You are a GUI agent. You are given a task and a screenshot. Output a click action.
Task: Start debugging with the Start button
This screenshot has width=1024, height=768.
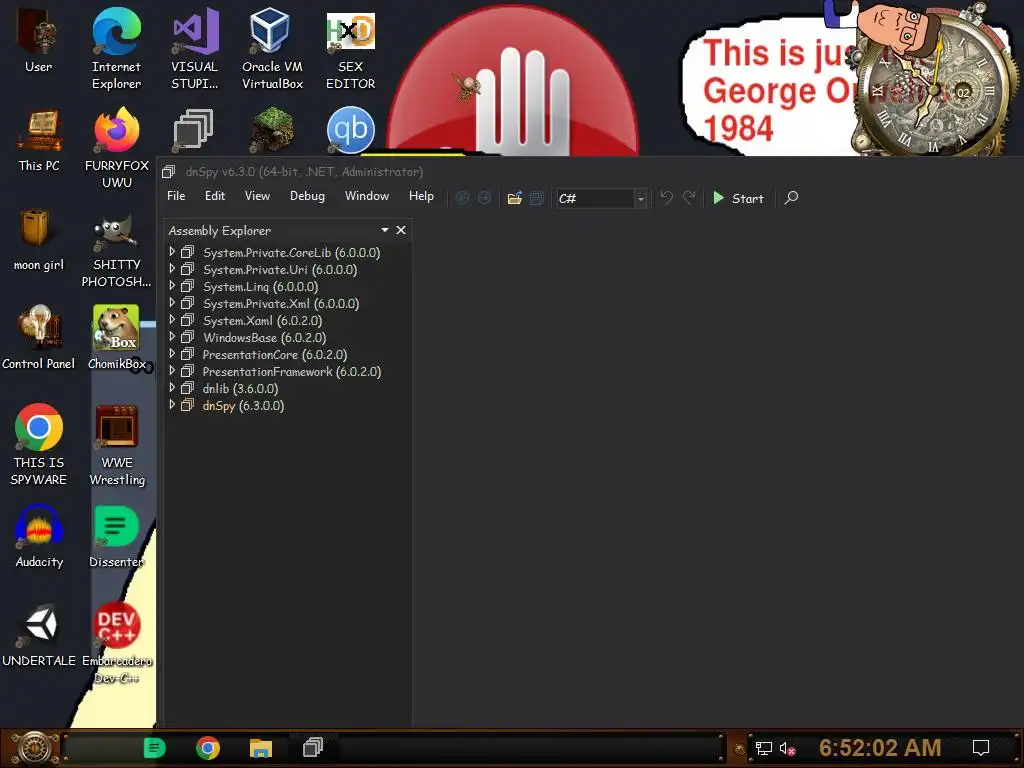[738, 198]
